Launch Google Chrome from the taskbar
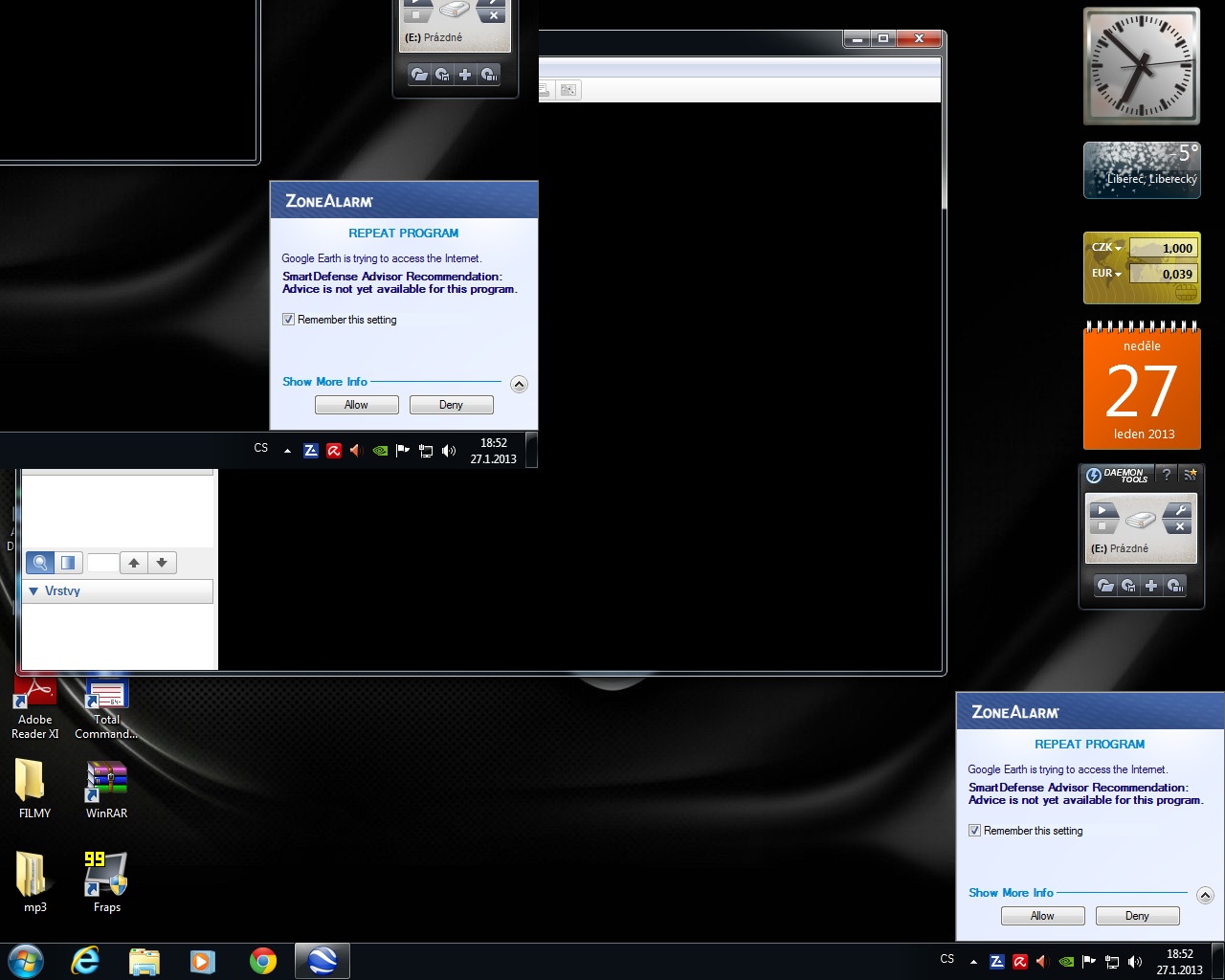The height and width of the screenshot is (980, 1225). pos(262,961)
